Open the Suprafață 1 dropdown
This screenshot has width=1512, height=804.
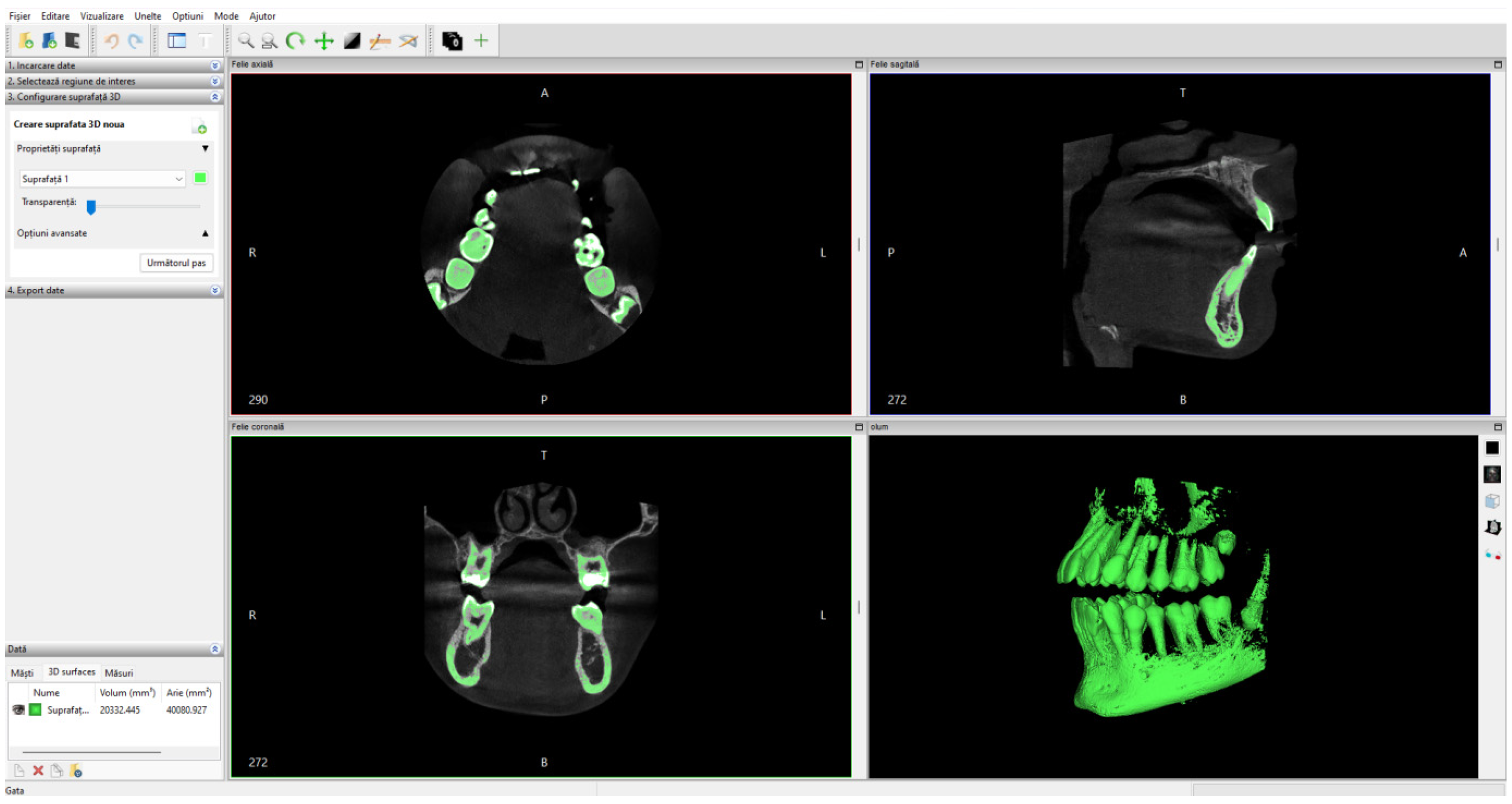pyautogui.click(x=103, y=178)
